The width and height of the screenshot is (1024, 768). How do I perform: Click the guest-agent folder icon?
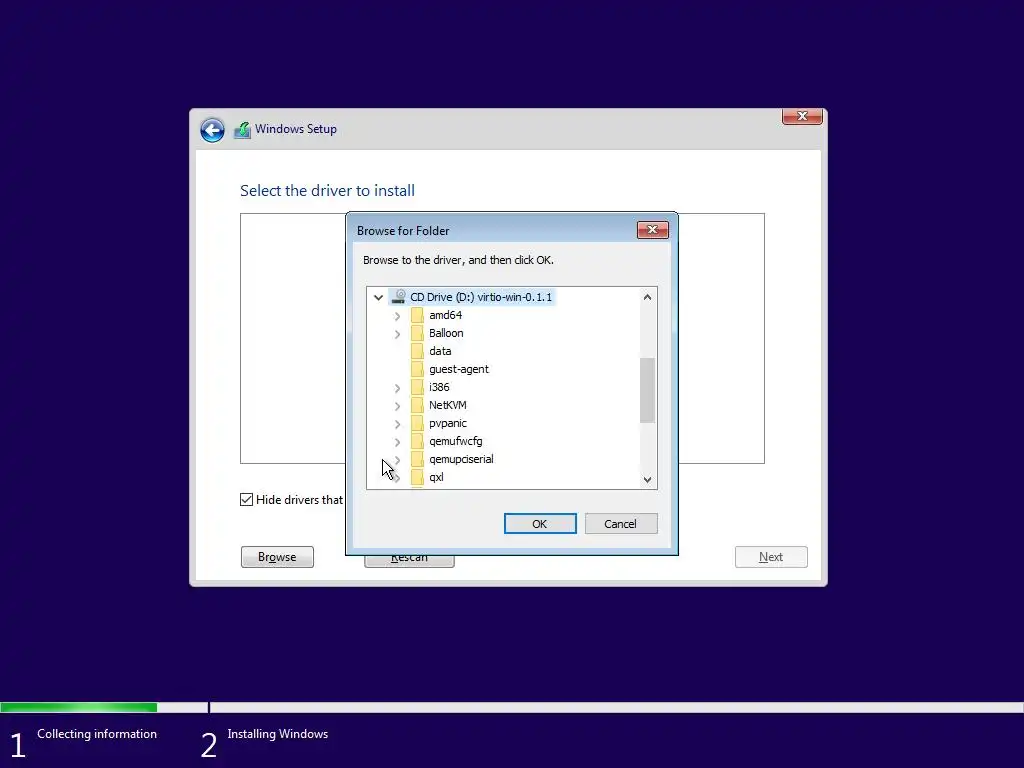pyautogui.click(x=417, y=369)
